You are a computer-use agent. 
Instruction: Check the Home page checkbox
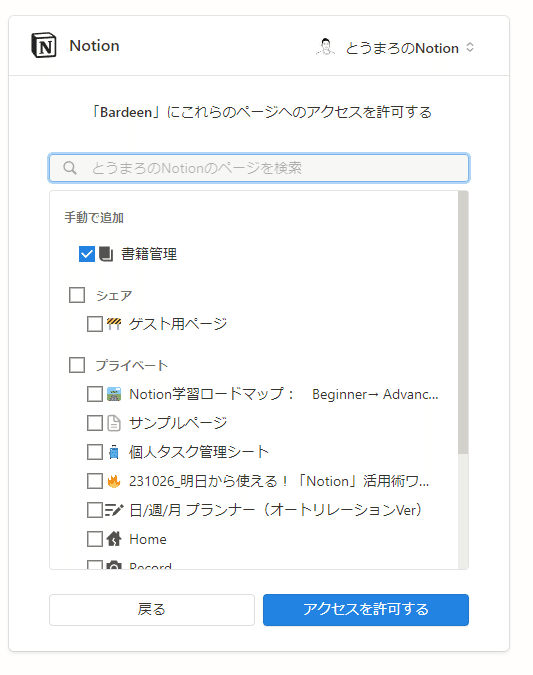tap(95, 539)
